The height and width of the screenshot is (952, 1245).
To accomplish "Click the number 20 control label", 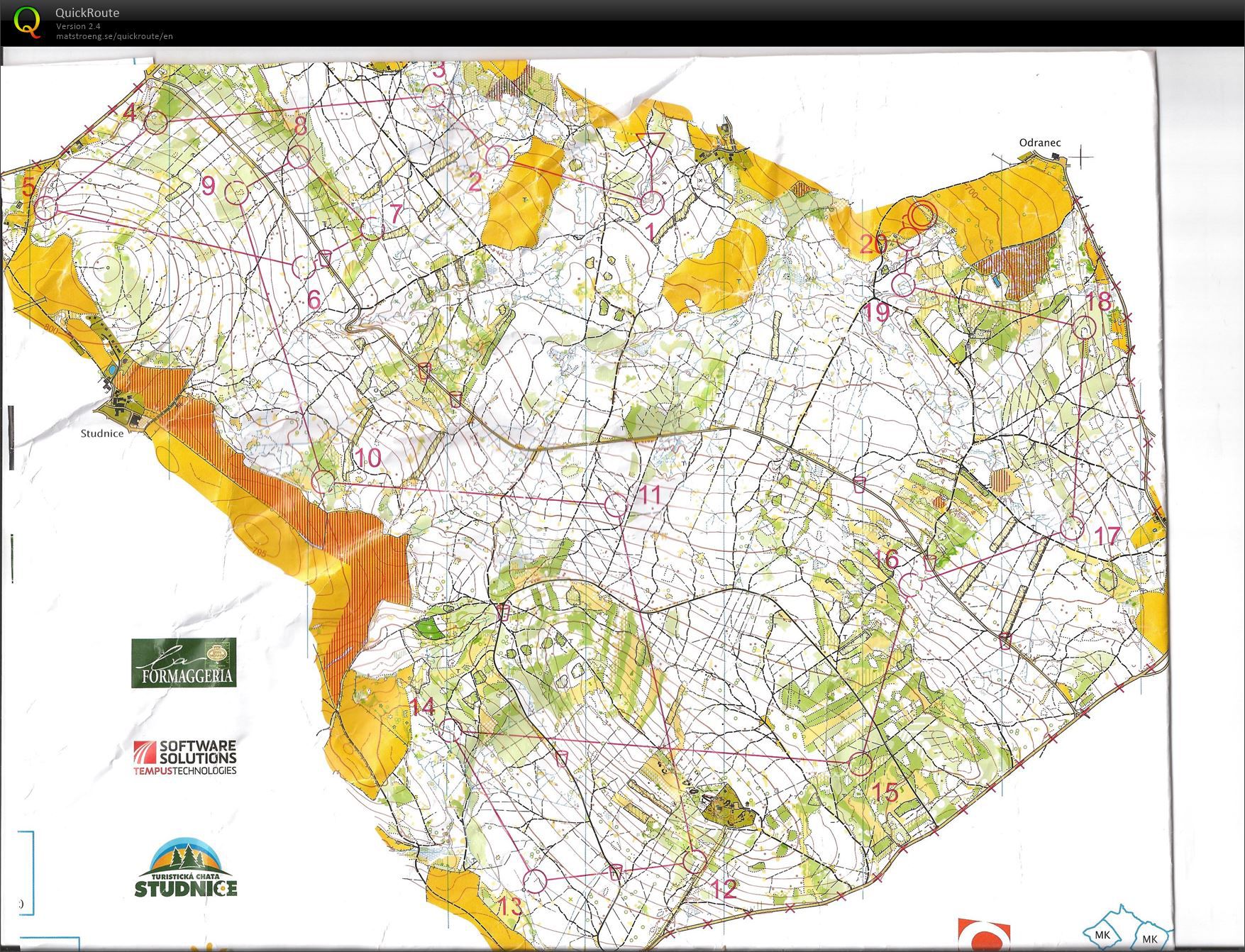I will (873, 244).
